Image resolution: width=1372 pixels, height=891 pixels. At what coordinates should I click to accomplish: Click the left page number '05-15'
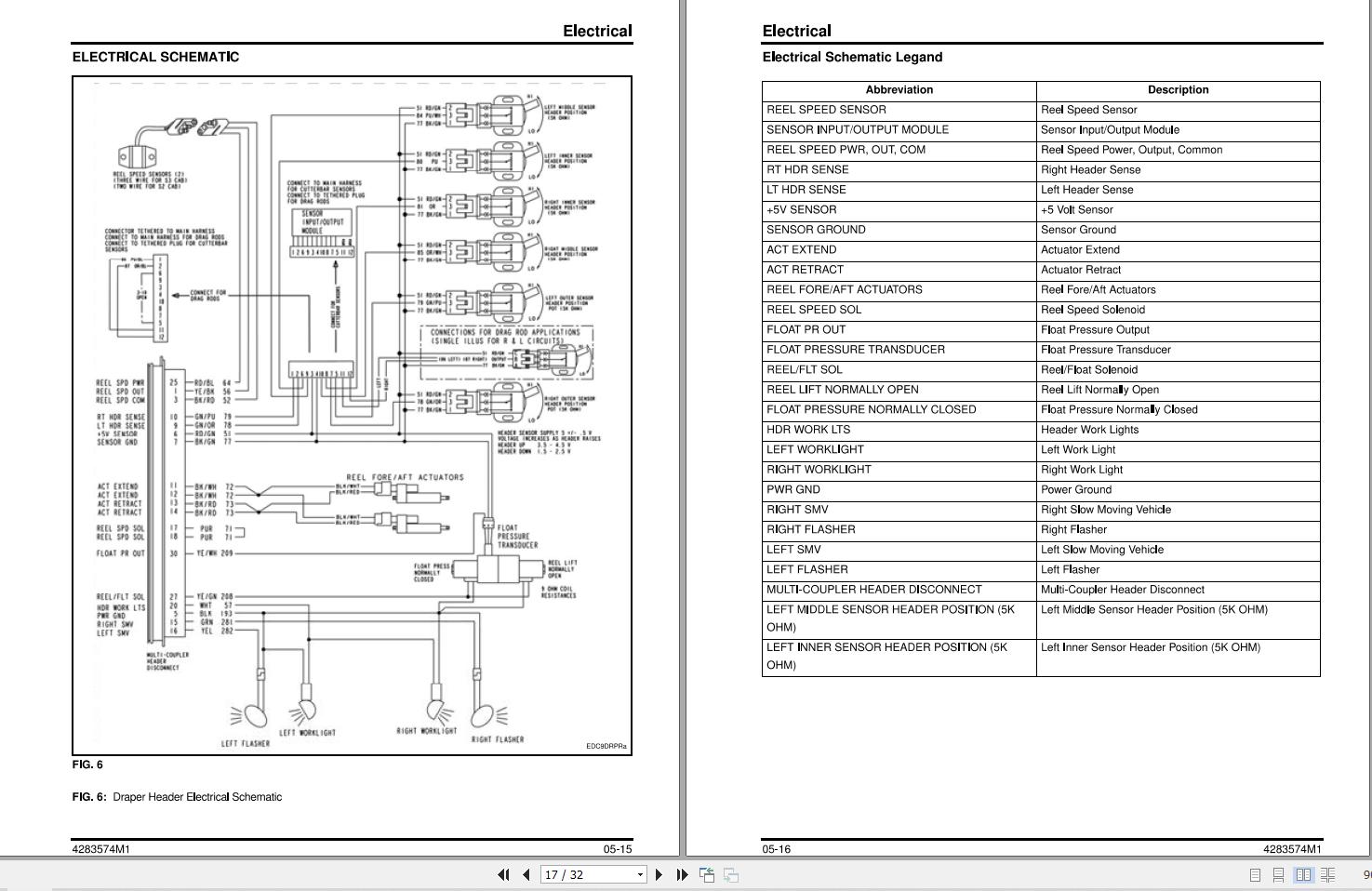(x=618, y=849)
